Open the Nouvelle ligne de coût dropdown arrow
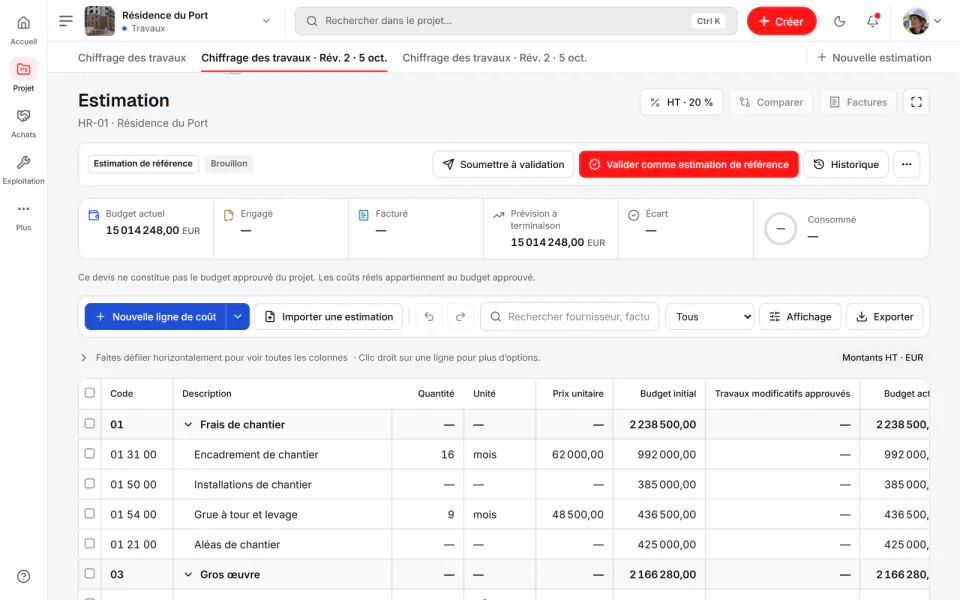 [238, 317]
